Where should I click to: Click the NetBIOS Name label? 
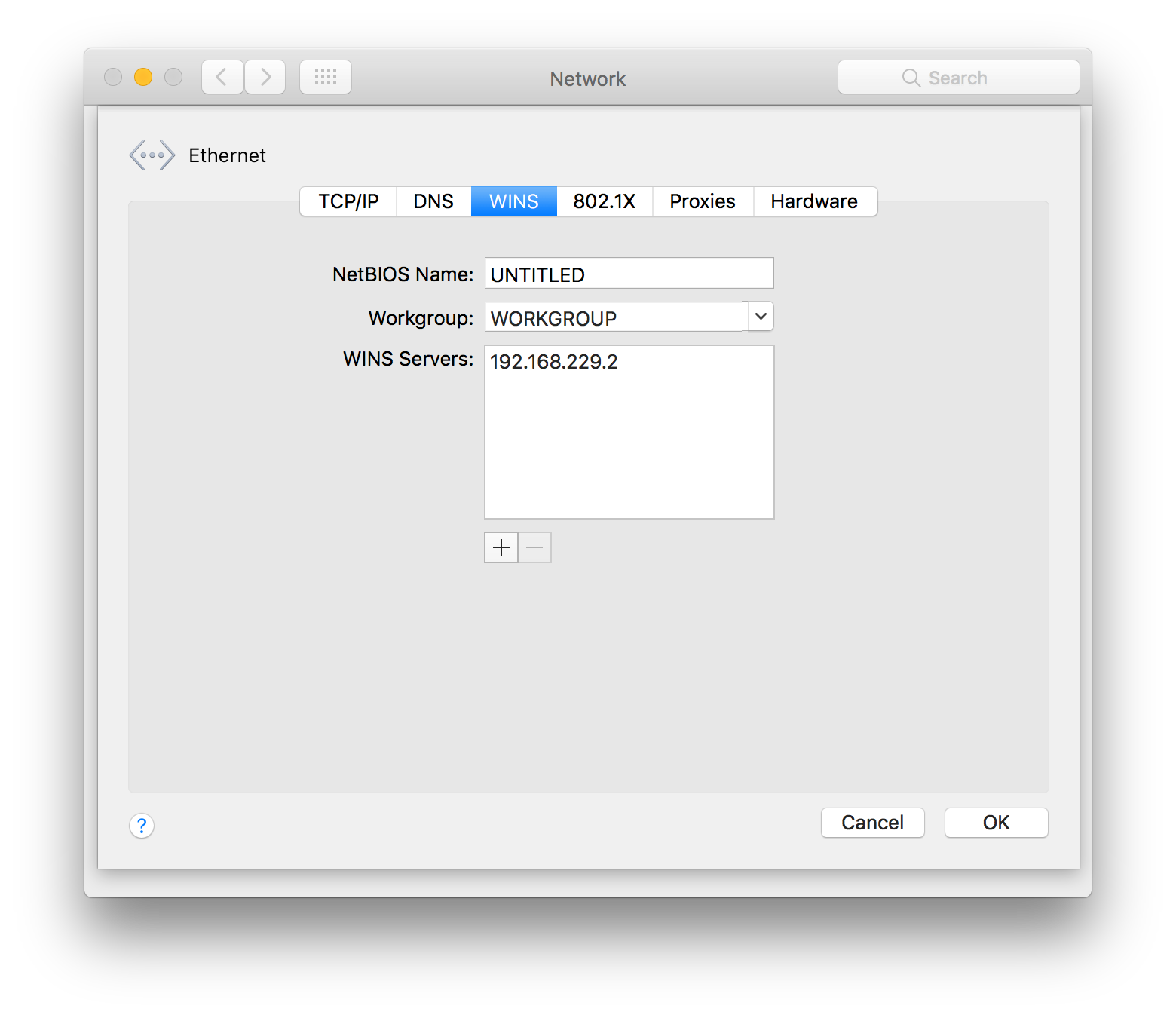(x=403, y=274)
